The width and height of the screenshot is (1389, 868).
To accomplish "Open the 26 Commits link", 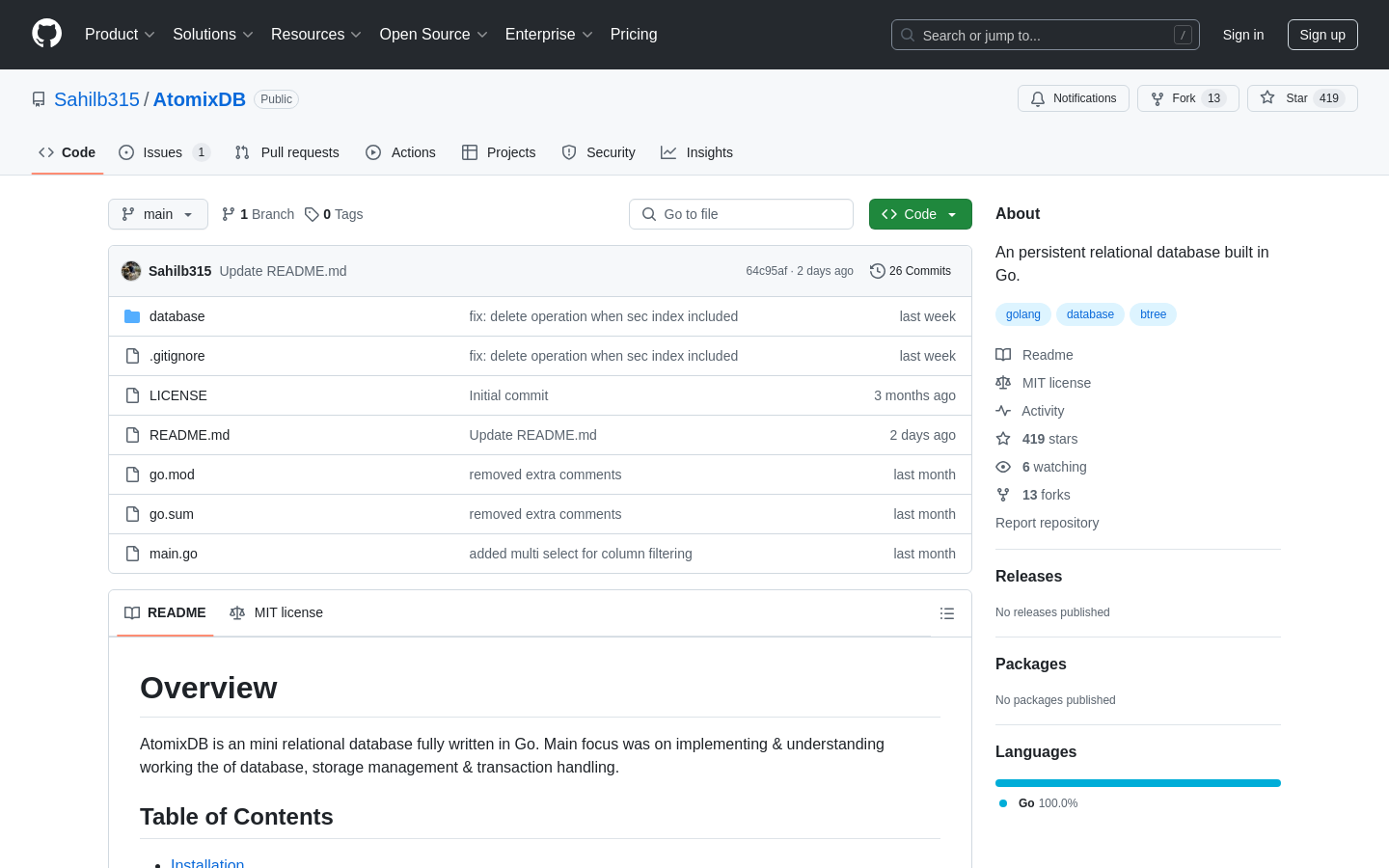I will tap(911, 271).
